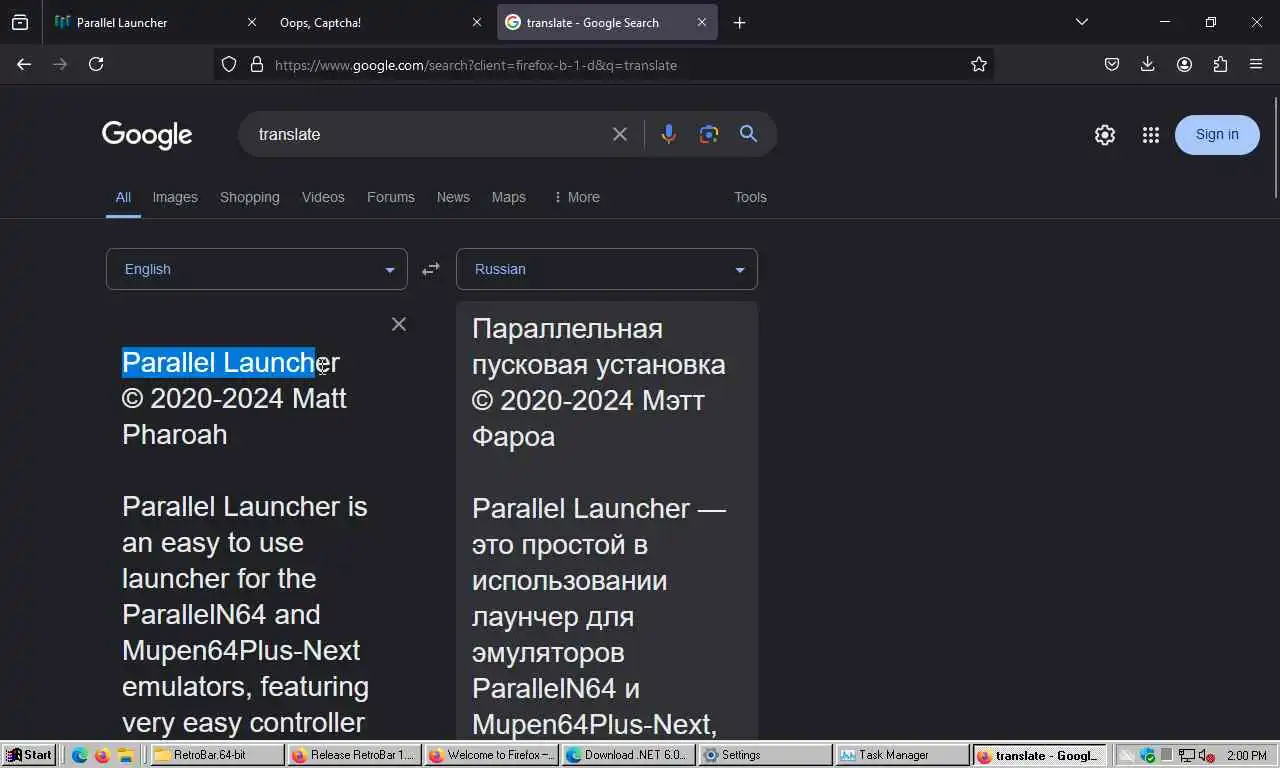Click into the Google search query field
Viewport: 1280px width, 768px height.
[425, 134]
